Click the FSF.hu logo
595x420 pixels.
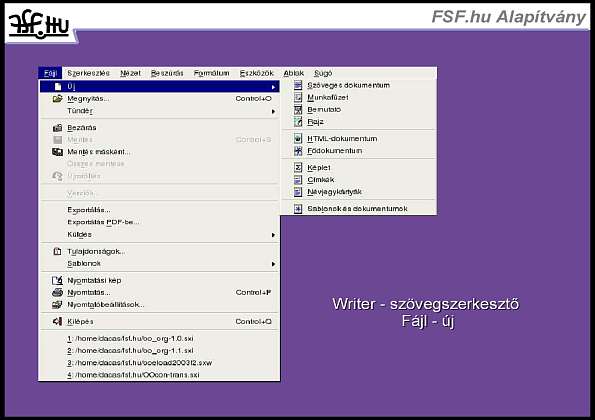(39, 25)
